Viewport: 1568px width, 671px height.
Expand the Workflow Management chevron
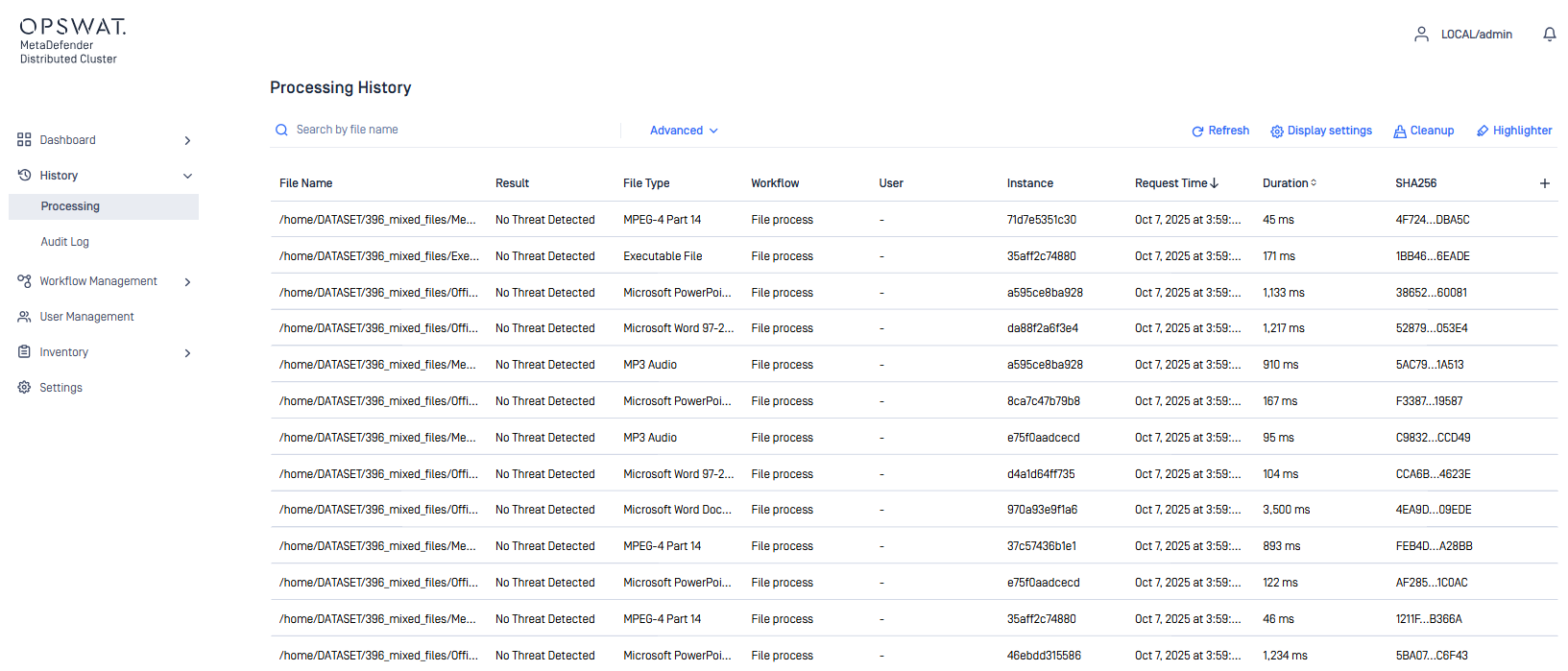click(187, 282)
